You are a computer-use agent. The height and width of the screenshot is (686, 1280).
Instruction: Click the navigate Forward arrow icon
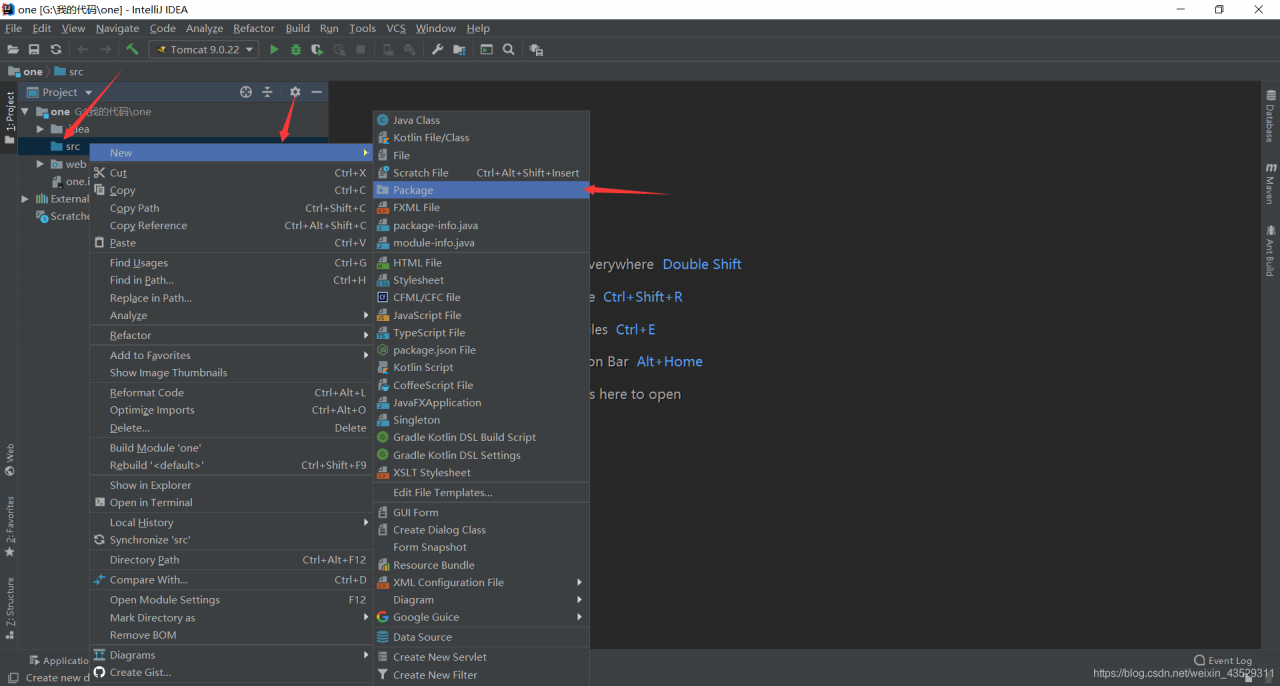point(105,49)
